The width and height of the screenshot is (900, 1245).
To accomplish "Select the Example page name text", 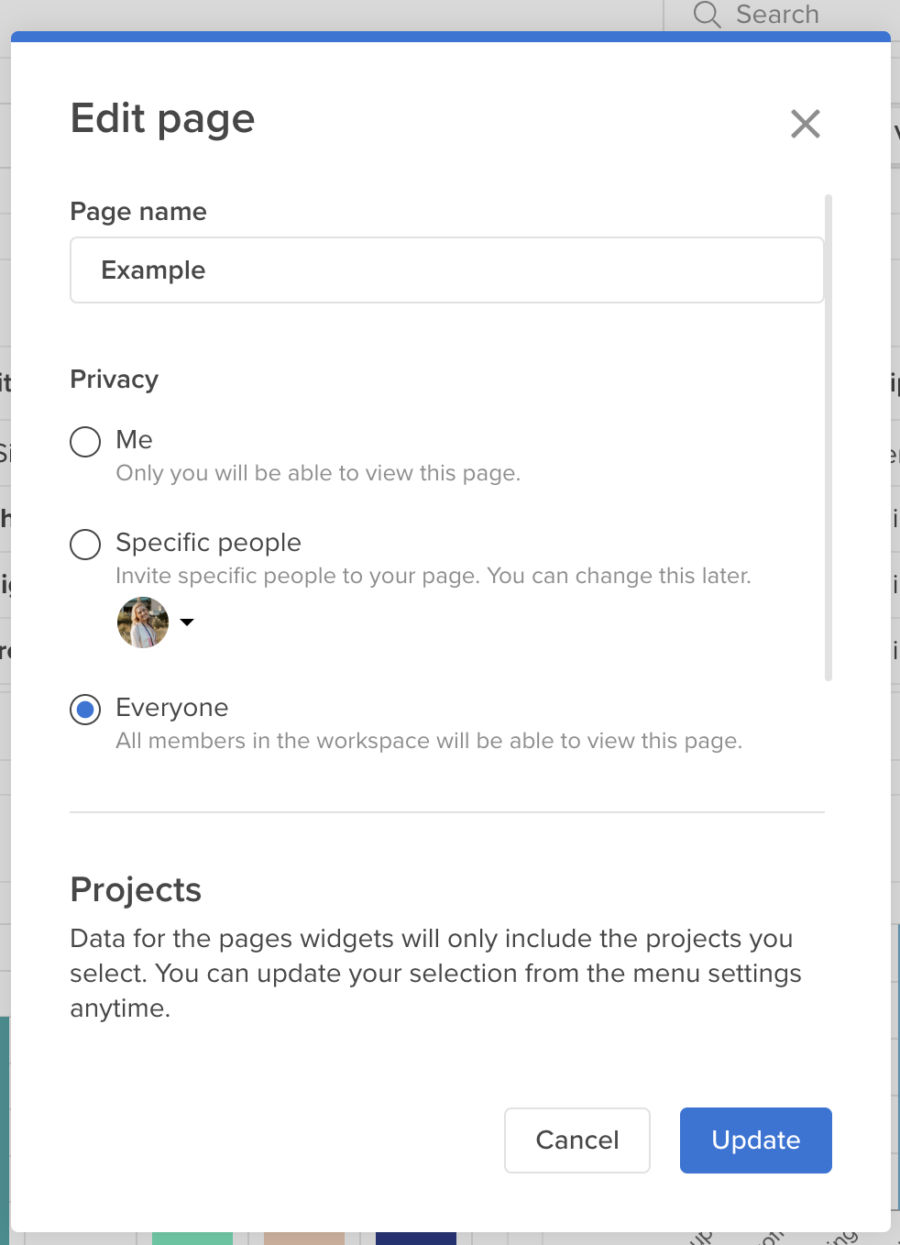I will (152, 270).
